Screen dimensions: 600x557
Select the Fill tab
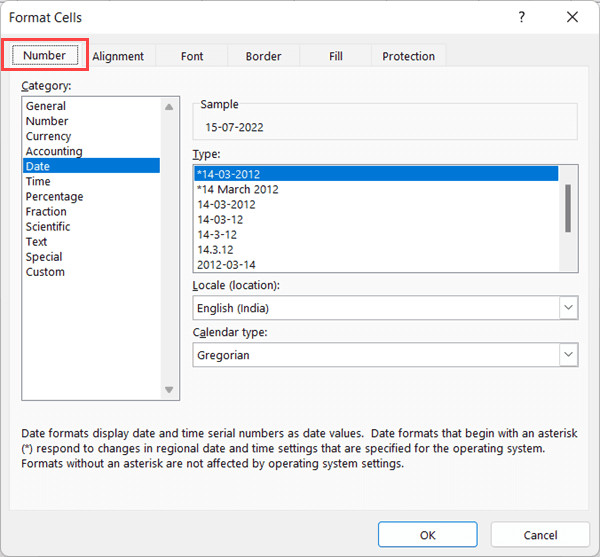point(336,57)
